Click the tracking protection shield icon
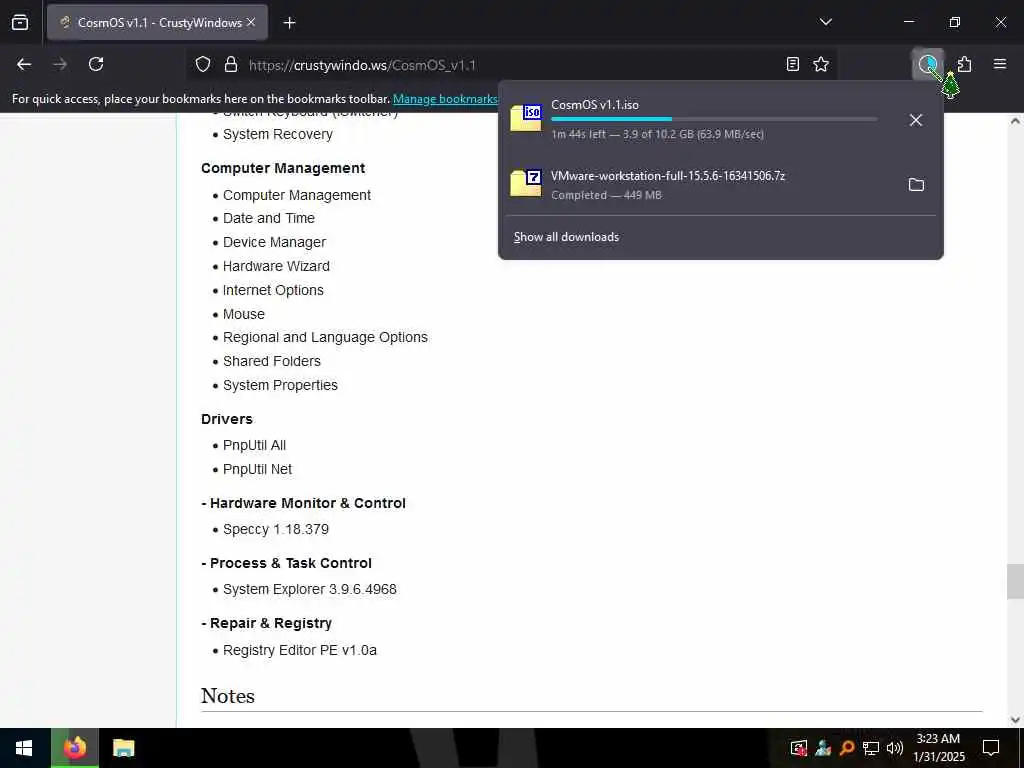 [x=203, y=65]
